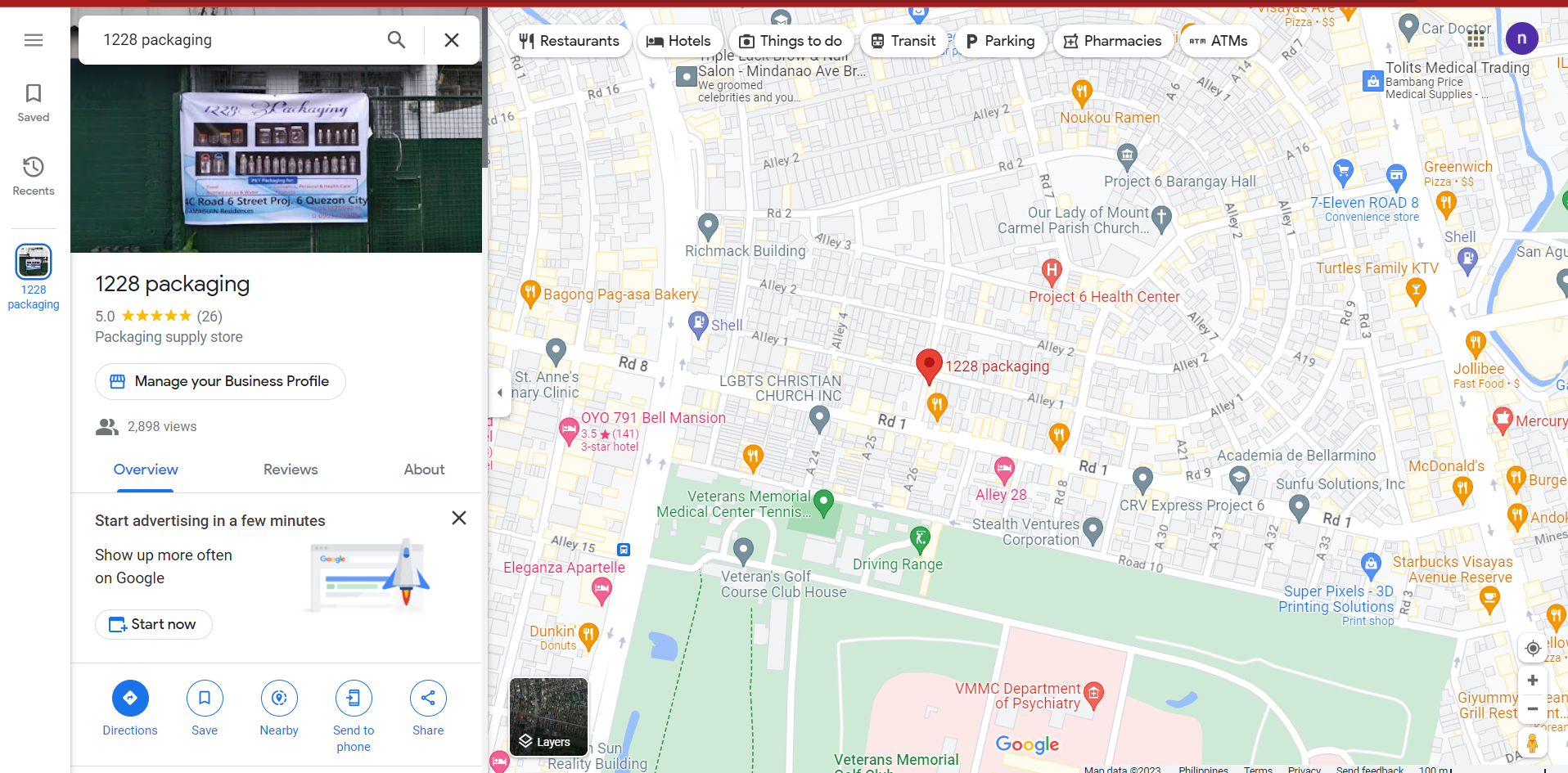Share this place

click(428, 708)
